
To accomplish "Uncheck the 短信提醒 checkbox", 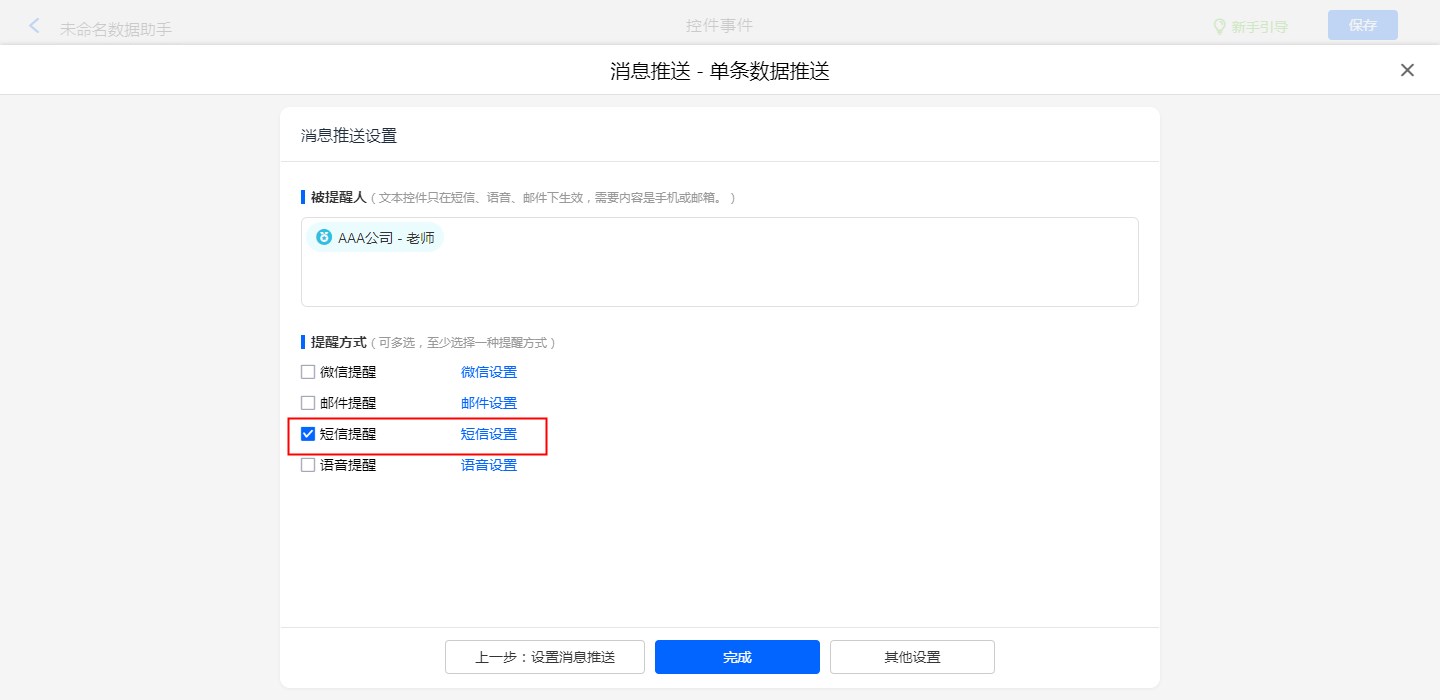I will 308,434.
